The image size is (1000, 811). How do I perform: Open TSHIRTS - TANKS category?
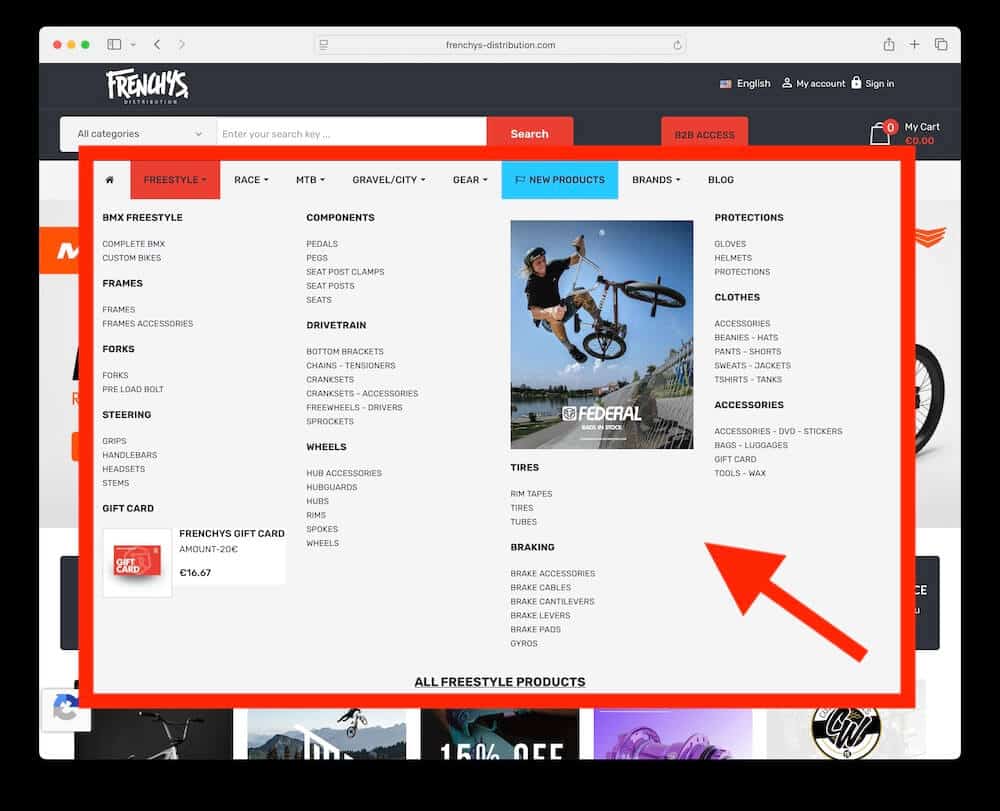click(747, 379)
